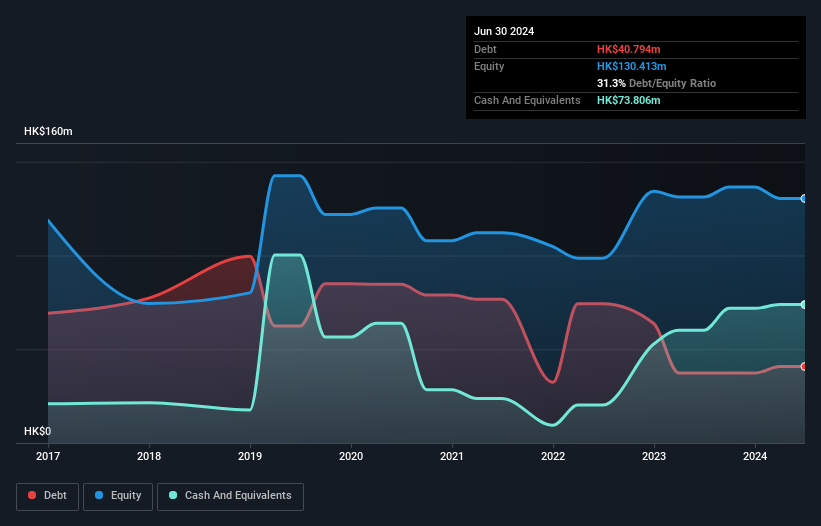Toggle Cash And Equivalents legend button
821x526 pixels.
pos(230,496)
